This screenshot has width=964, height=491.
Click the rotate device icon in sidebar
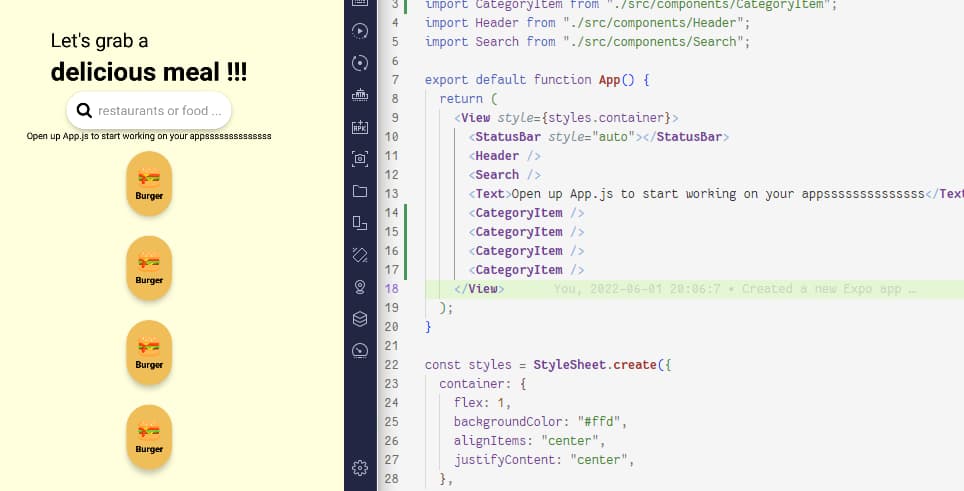pos(360,255)
